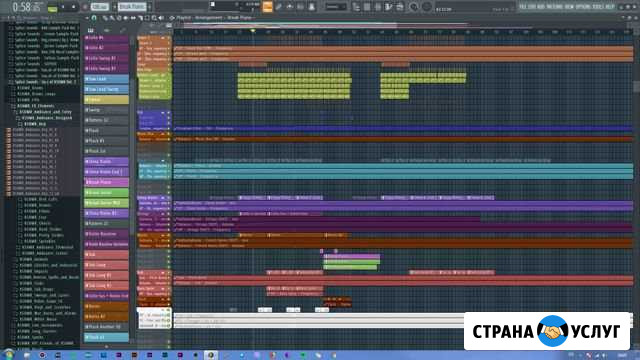This screenshot has height=360, width=640.
Task: Click the playhead marker on the timeline ruler
Action: (253, 31)
